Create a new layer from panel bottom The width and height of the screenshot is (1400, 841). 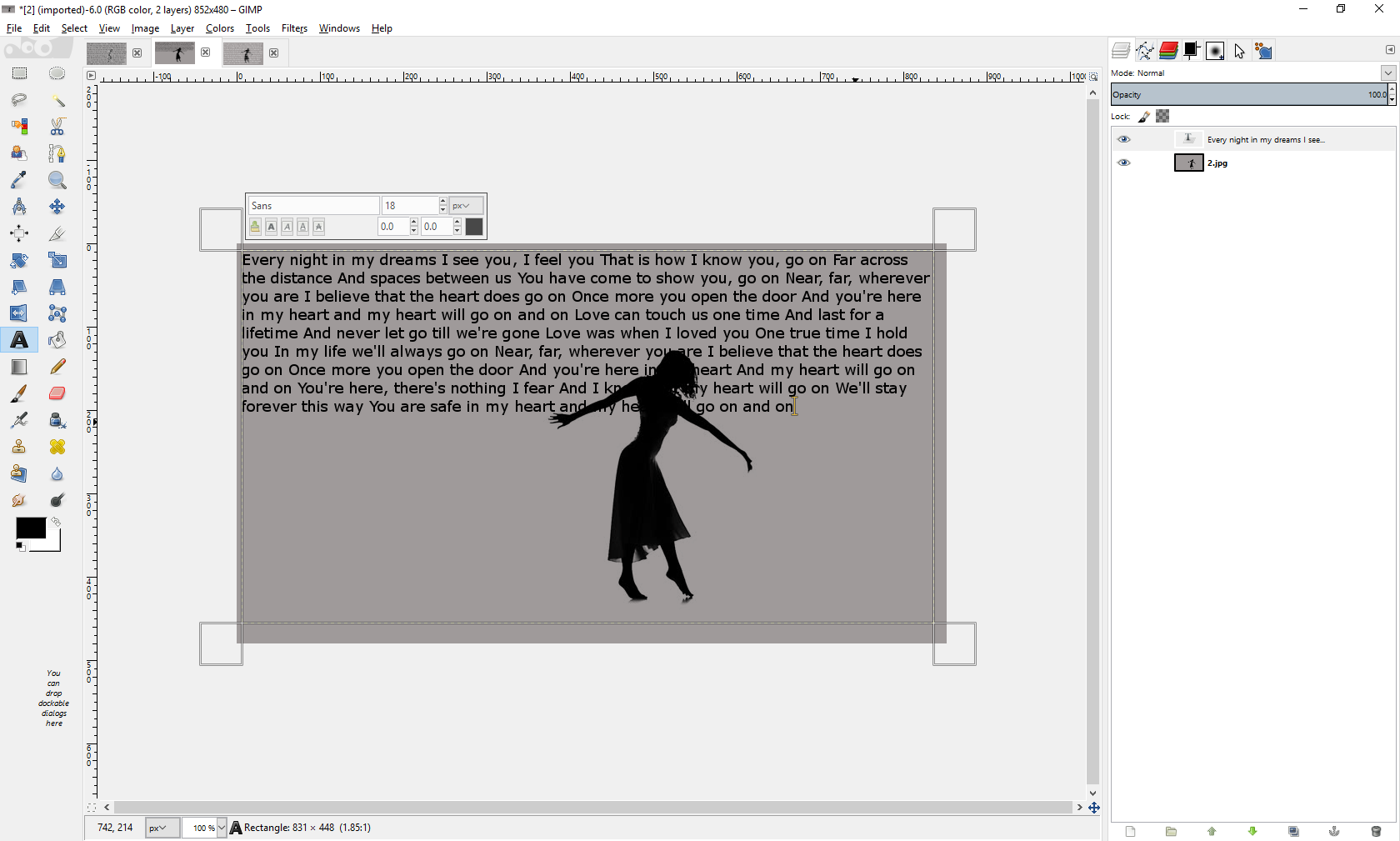[1130, 831]
